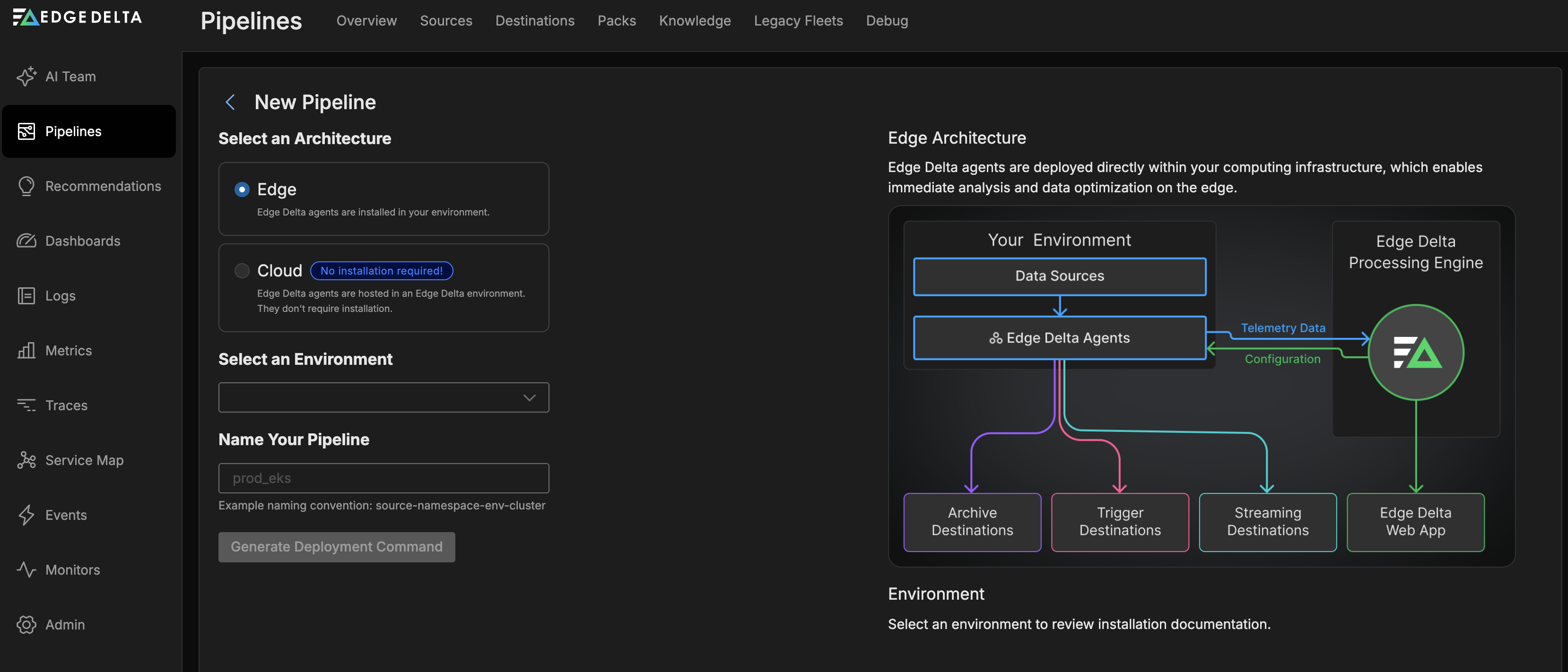
Task: Click the Events lightning bolt icon
Action: [26, 515]
